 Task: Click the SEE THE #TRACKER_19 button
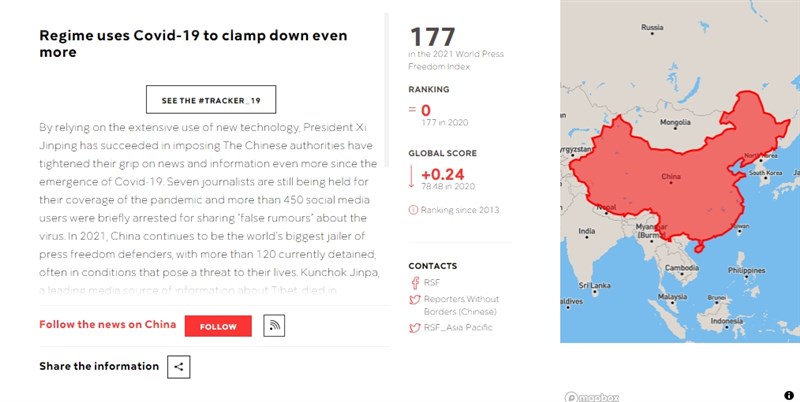pos(211,99)
